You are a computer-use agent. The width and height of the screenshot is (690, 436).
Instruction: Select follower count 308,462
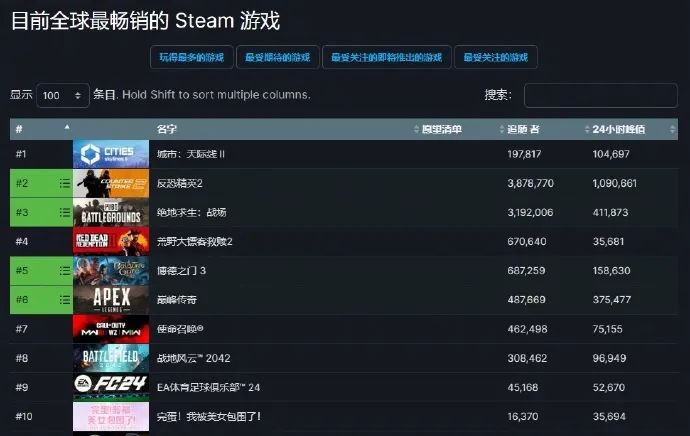click(527, 358)
